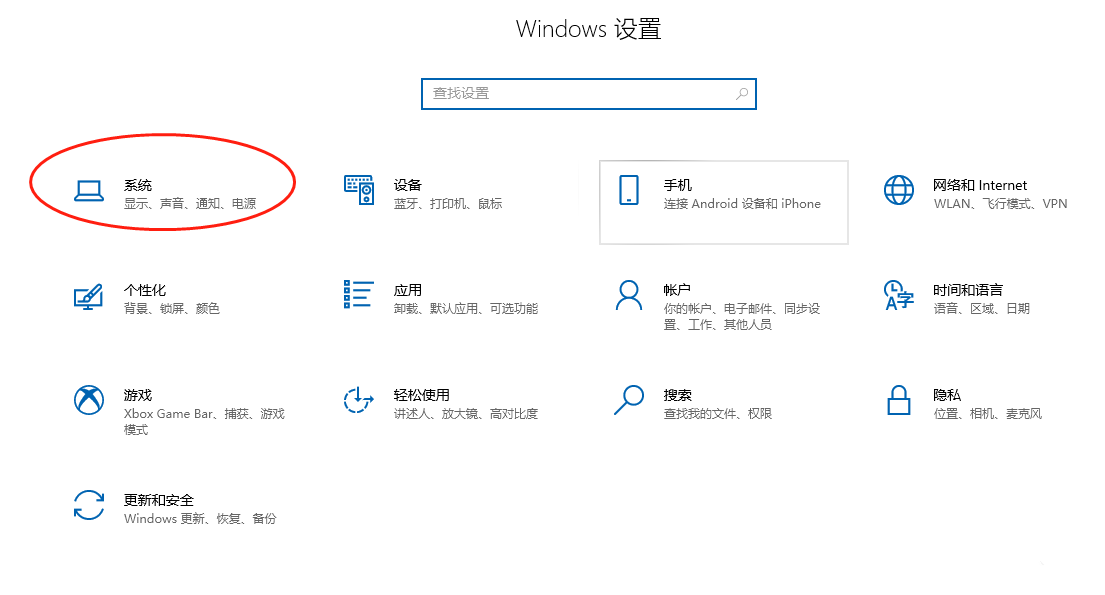Click the search magnifier inside 查找设置 box
The height and width of the screenshot is (595, 1105).
(x=741, y=94)
